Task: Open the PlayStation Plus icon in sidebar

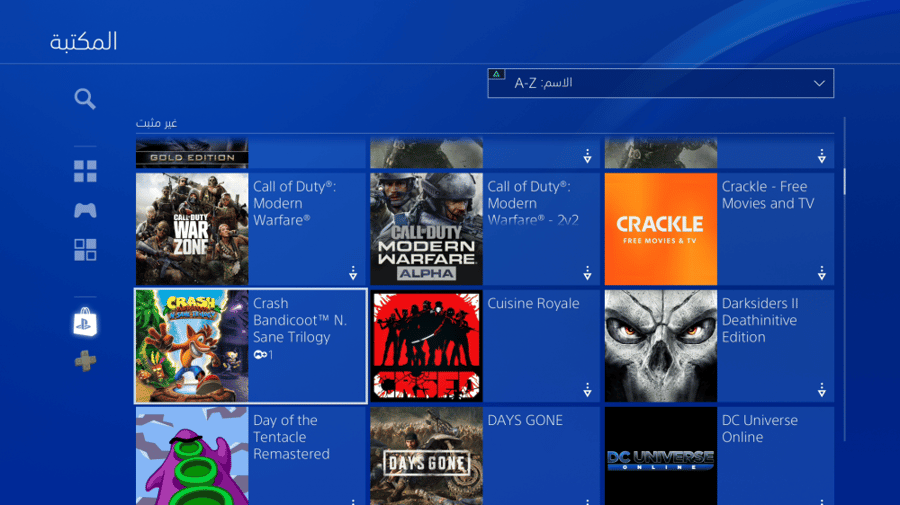Action: (85, 361)
